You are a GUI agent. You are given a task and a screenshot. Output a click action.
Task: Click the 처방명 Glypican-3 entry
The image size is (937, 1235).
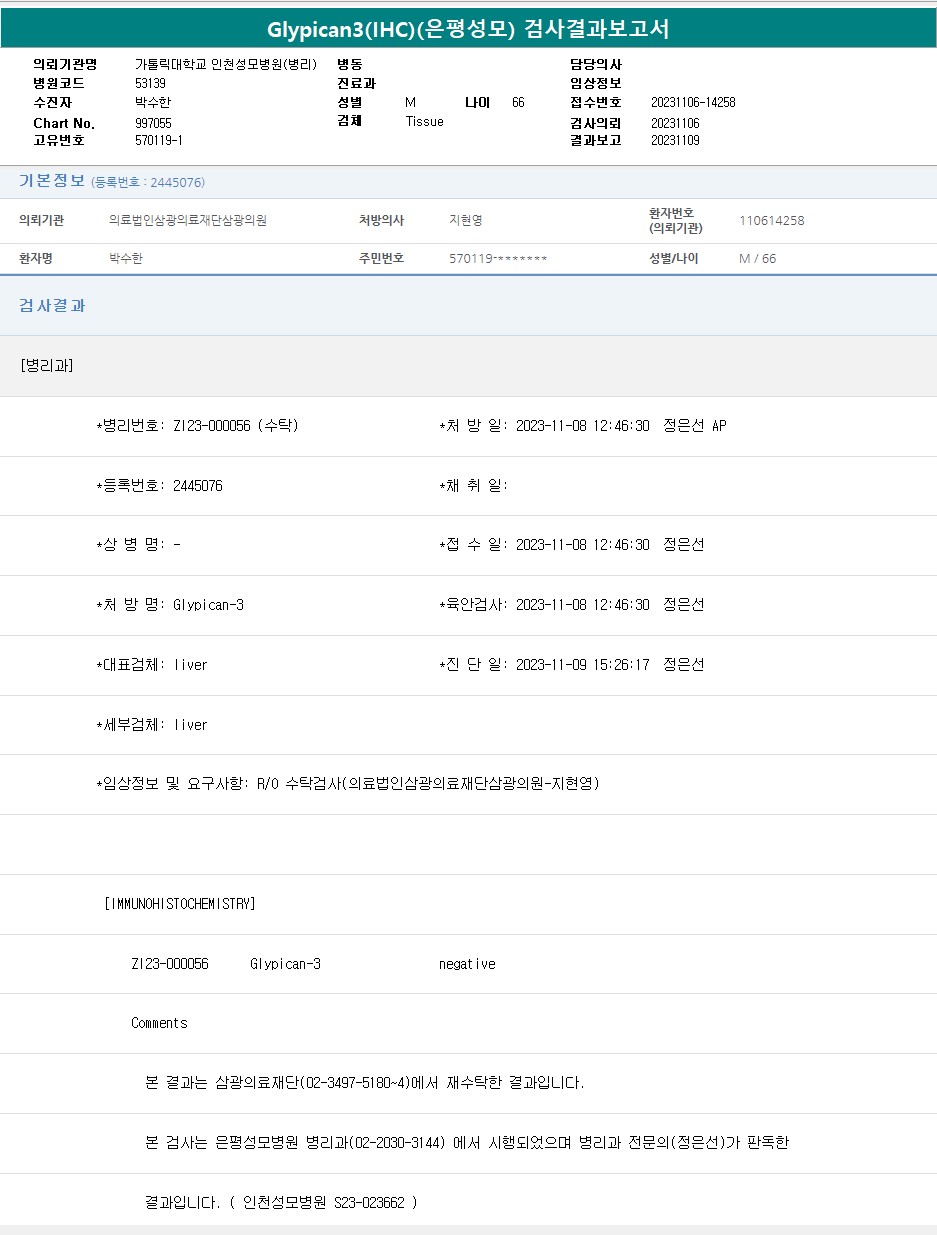170,605
